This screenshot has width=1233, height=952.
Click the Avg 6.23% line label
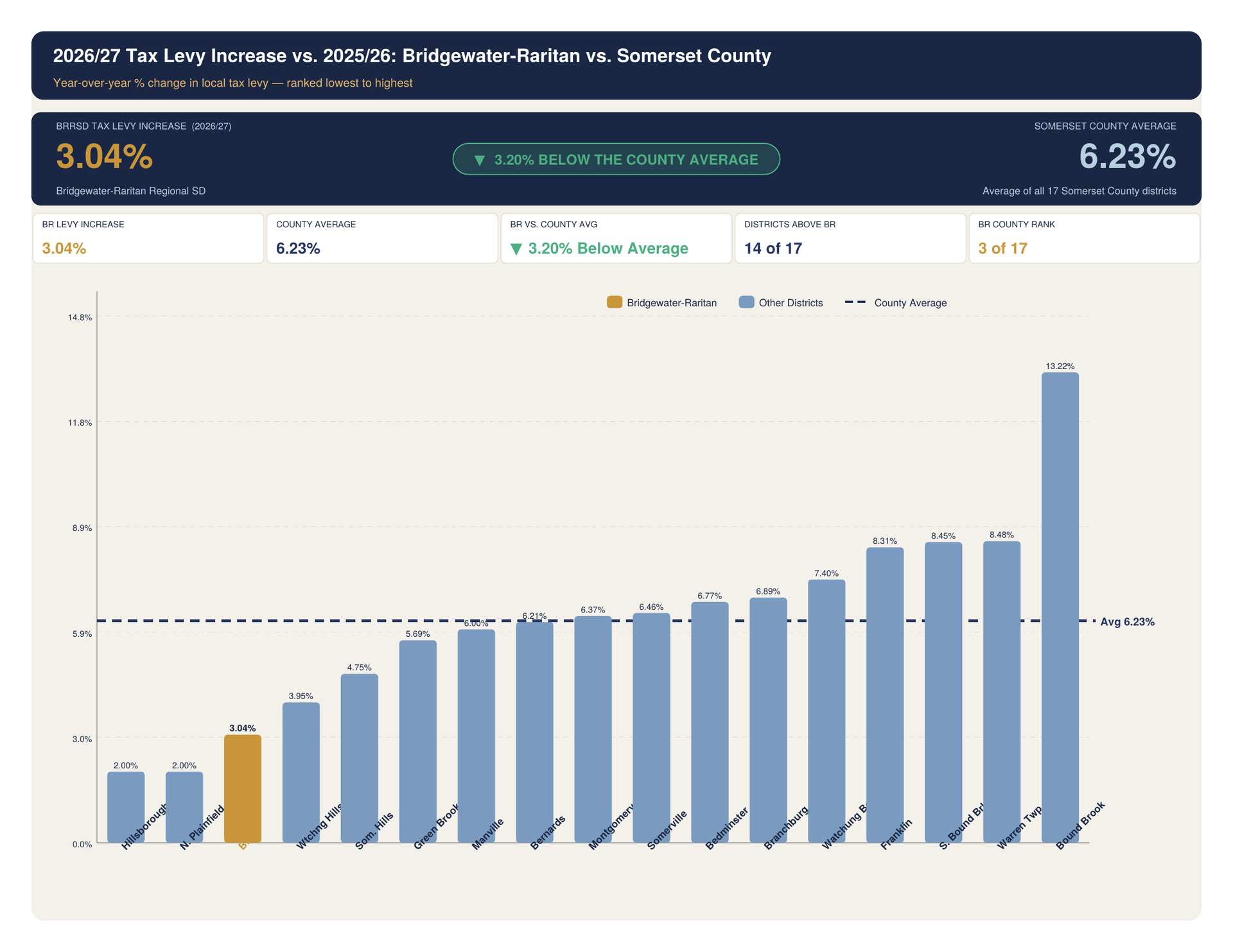pos(1127,622)
